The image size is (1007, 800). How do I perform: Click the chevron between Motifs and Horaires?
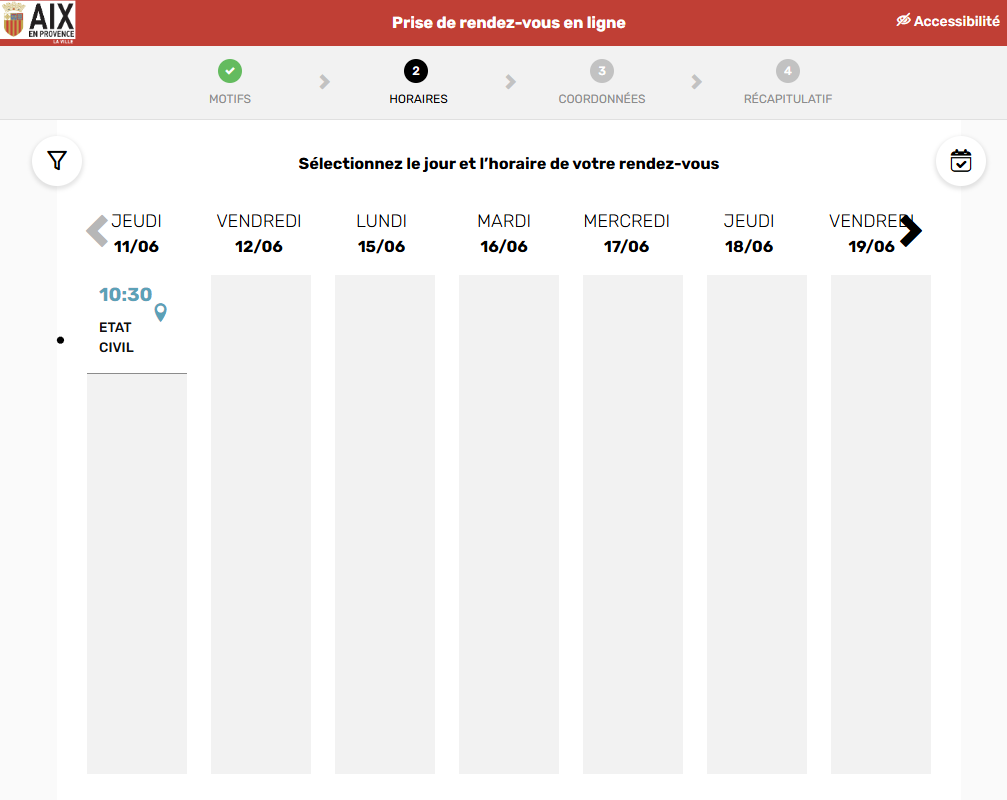tap(324, 82)
